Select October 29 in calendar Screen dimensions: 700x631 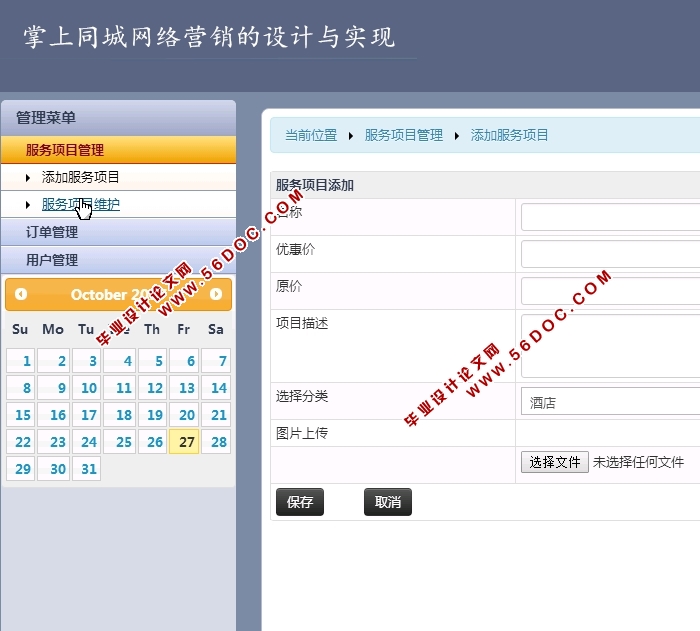(21, 468)
